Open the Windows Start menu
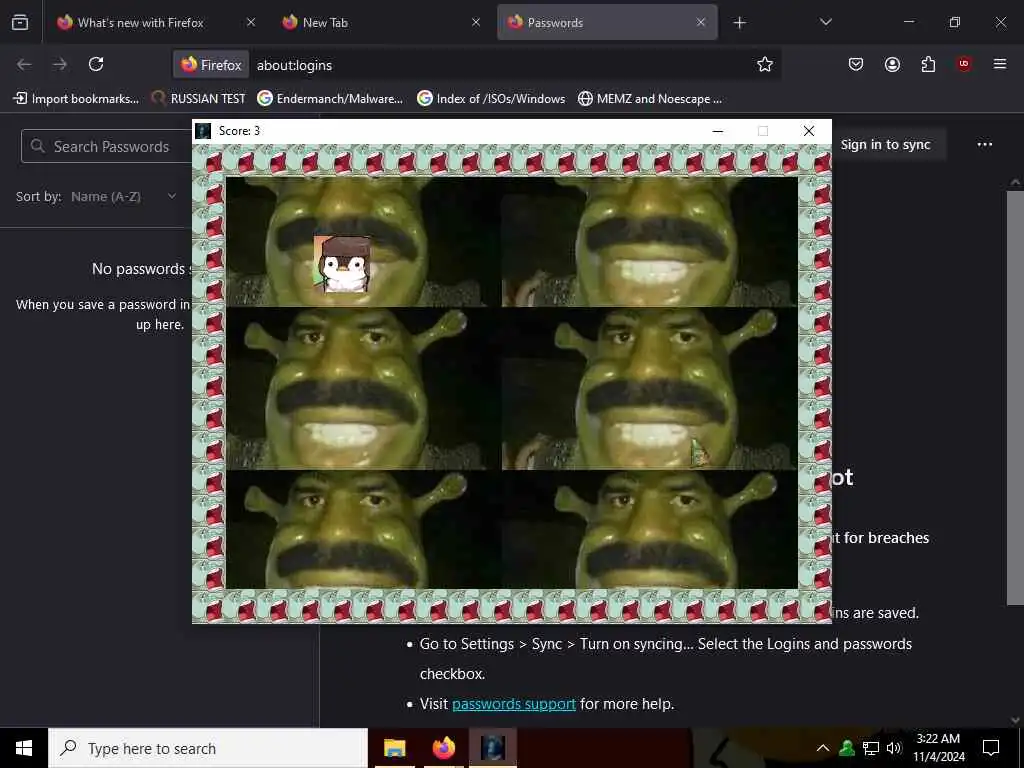The height and width of the screenshot is (768, 1024). coord(24,748)
